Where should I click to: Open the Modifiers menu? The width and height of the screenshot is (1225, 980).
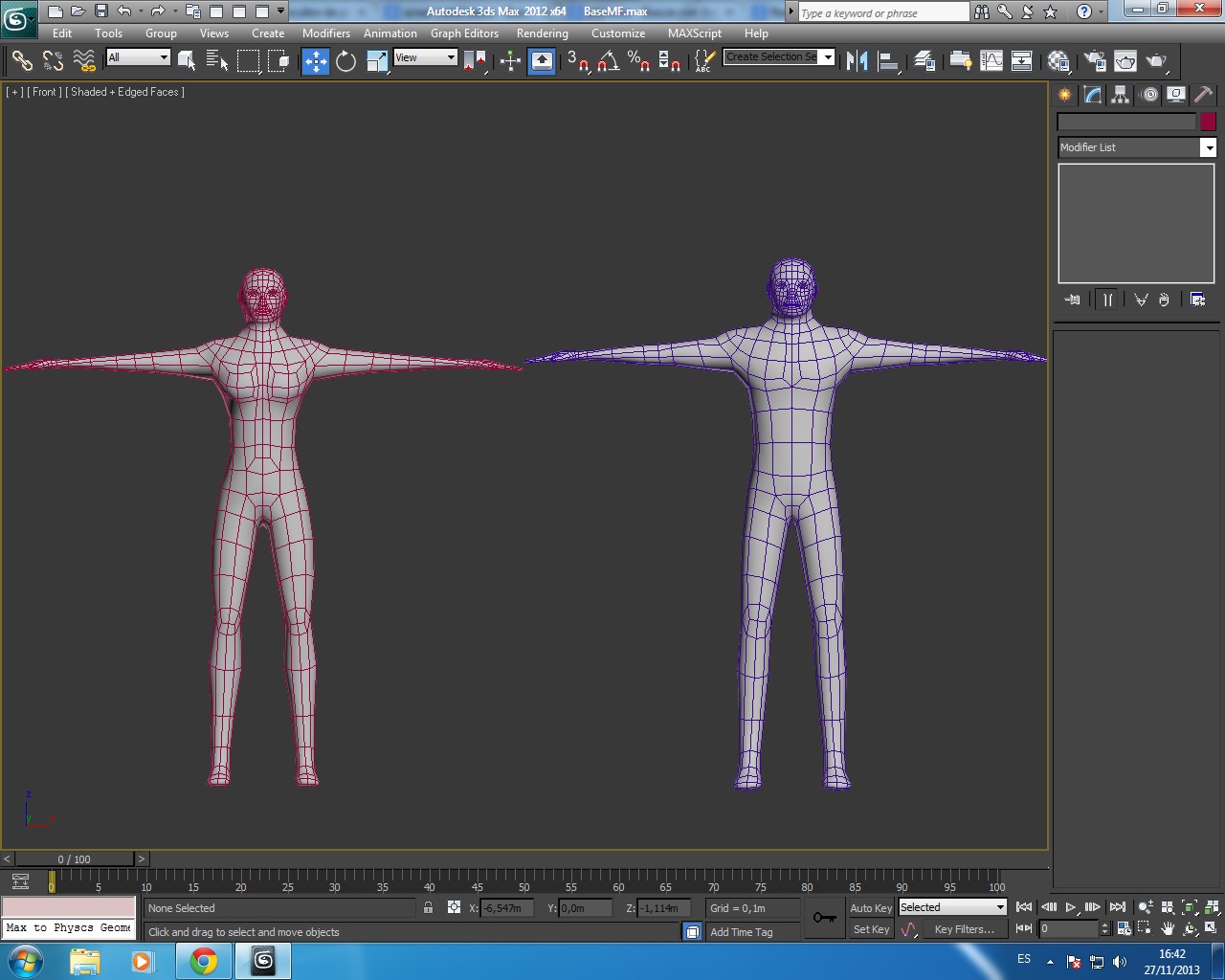(x=325, y=33)
